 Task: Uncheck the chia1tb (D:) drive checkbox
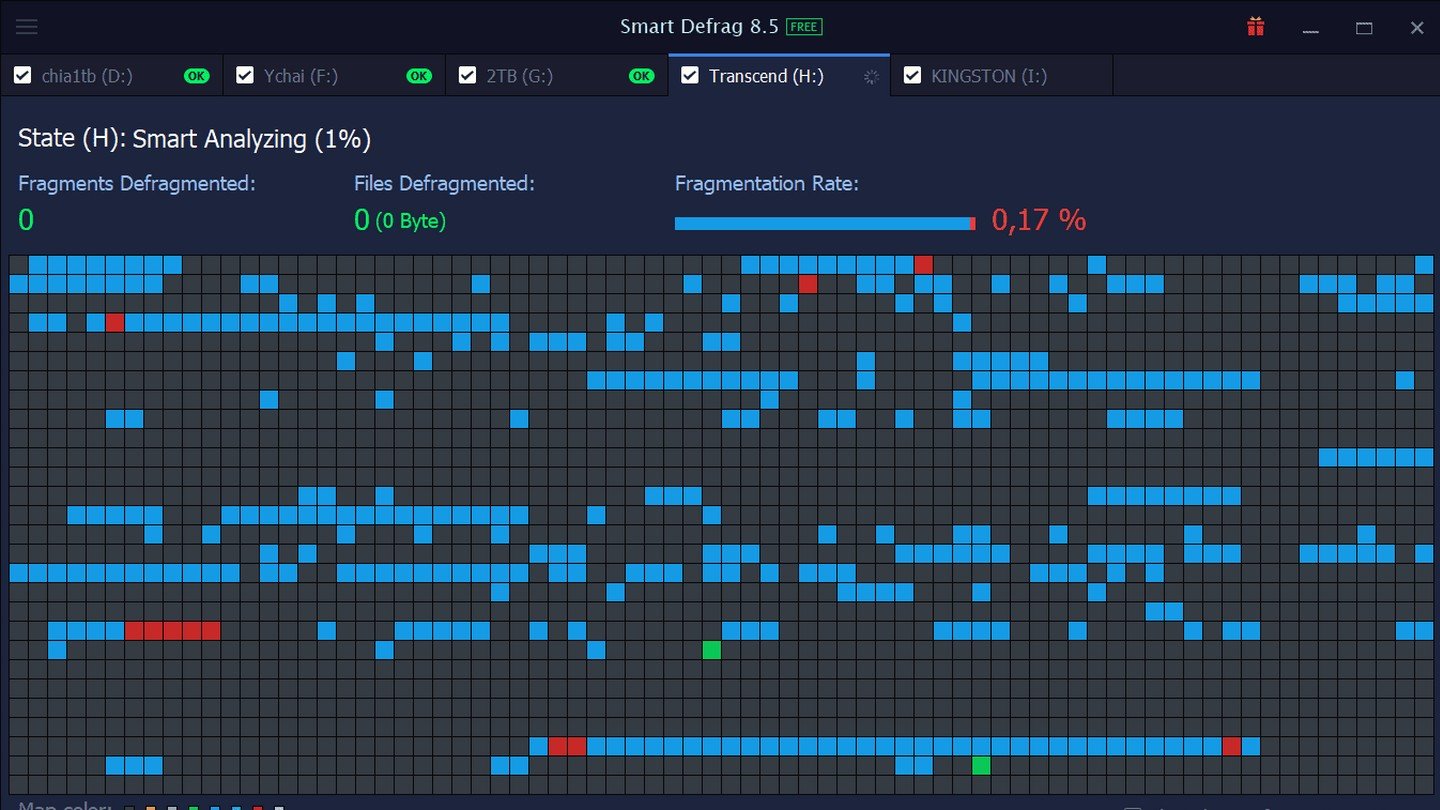(x=23, y=76)
